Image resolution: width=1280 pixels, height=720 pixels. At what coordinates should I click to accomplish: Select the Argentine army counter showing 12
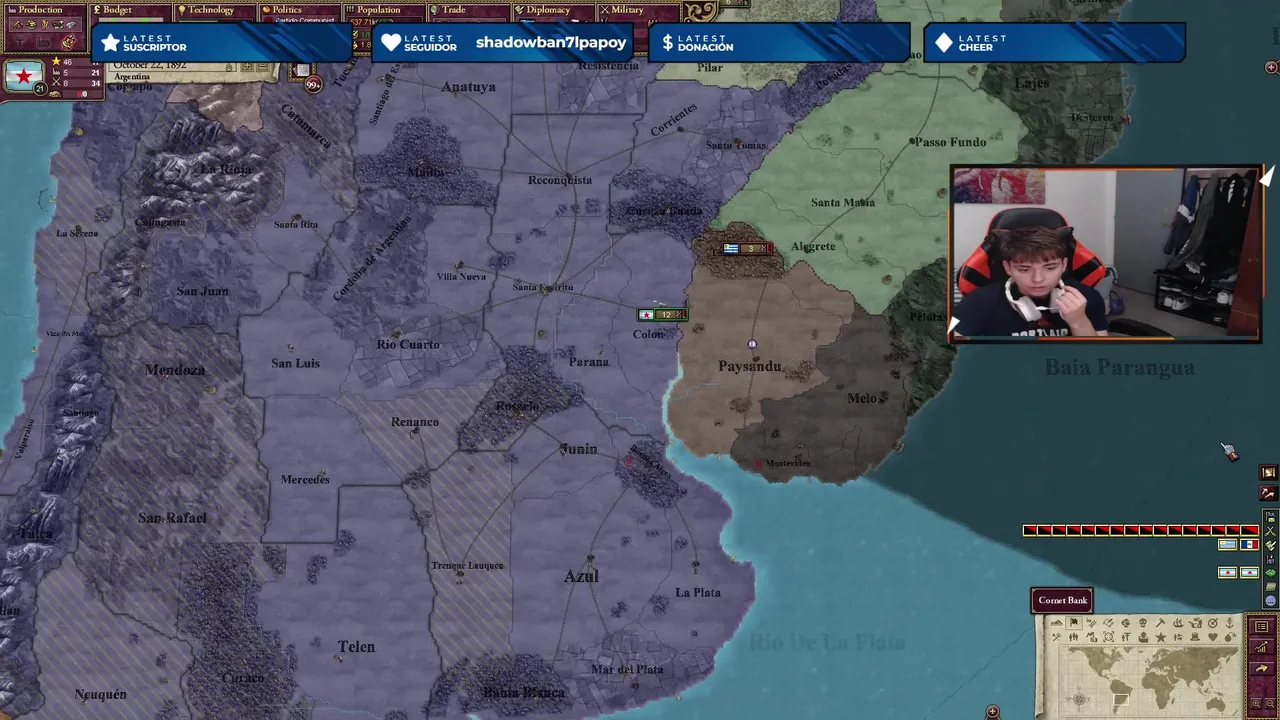click(x=662, y=315)
